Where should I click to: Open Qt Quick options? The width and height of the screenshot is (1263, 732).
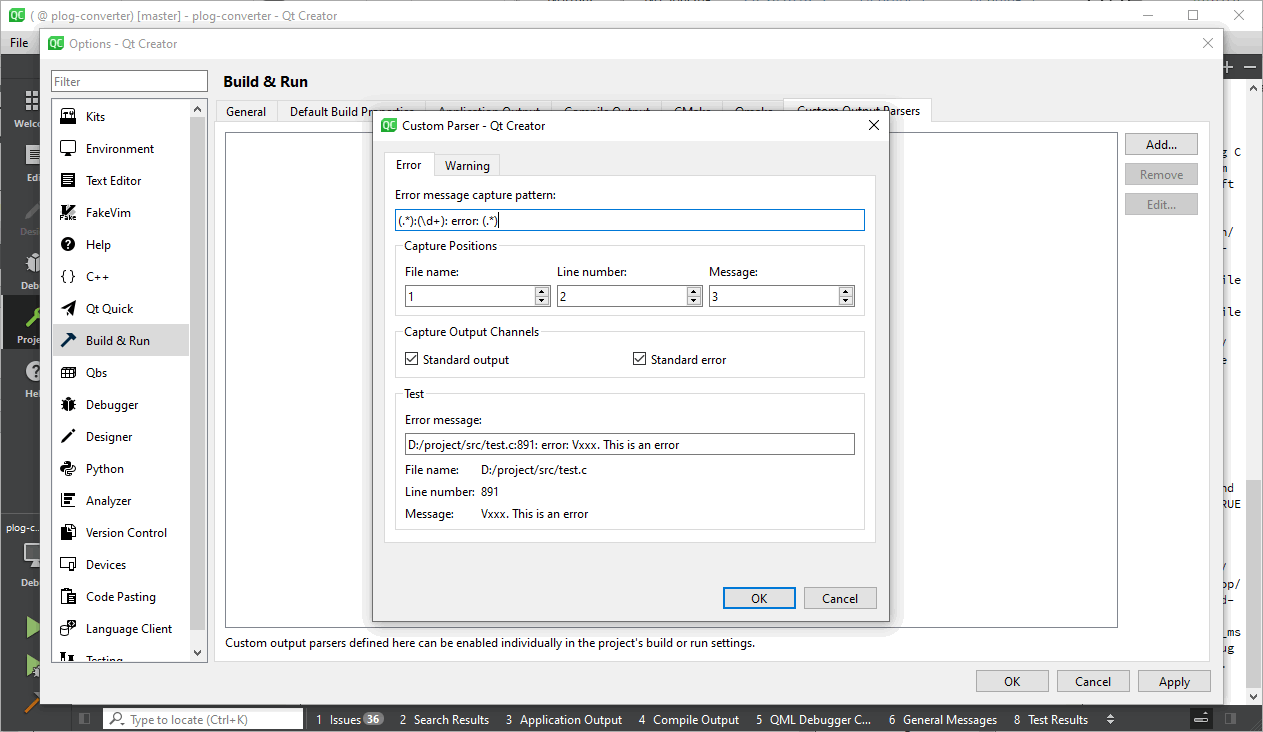[x=120, y=309]
